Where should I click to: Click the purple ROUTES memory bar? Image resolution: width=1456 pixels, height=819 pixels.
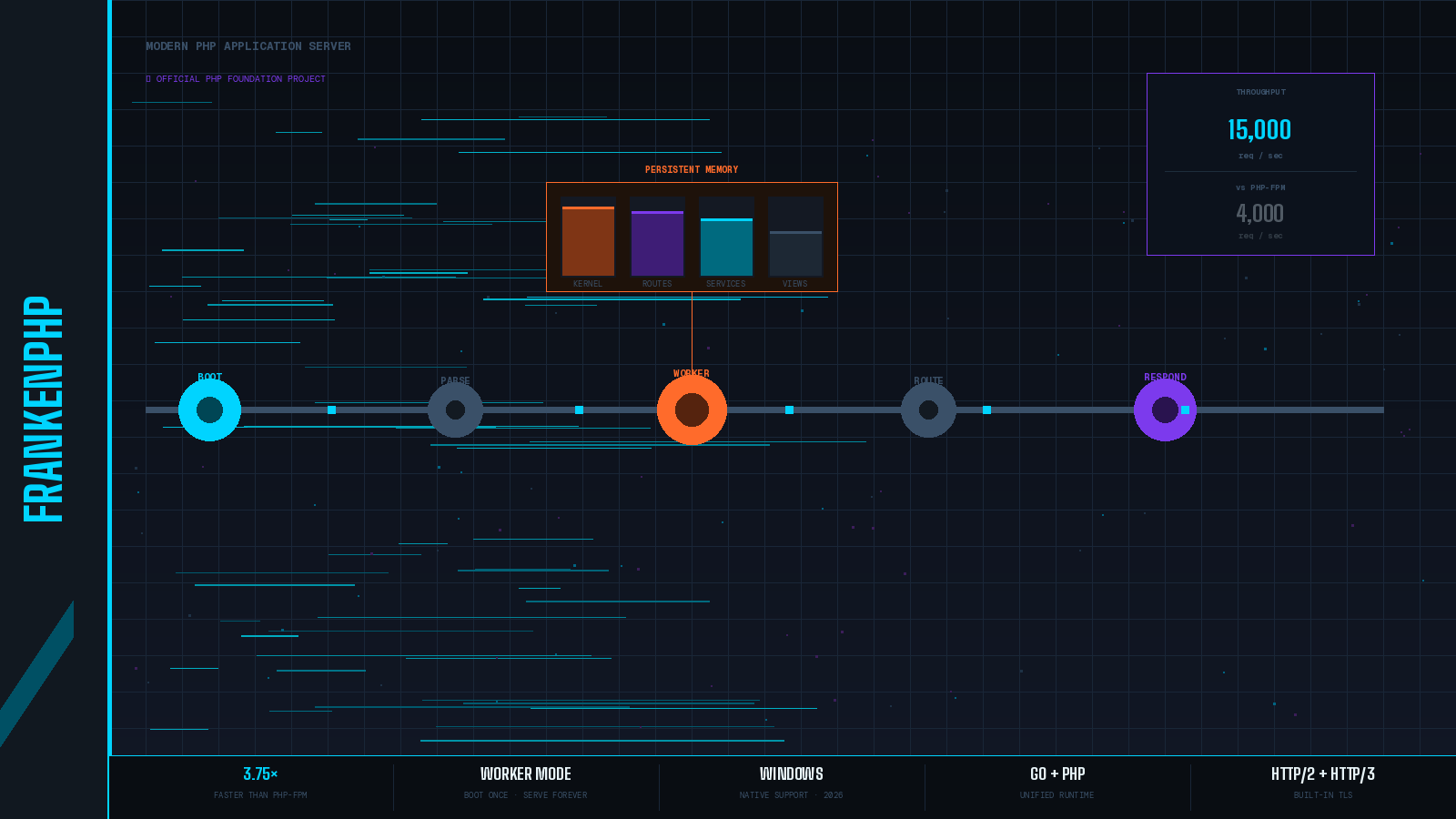(x=657, y=243)
